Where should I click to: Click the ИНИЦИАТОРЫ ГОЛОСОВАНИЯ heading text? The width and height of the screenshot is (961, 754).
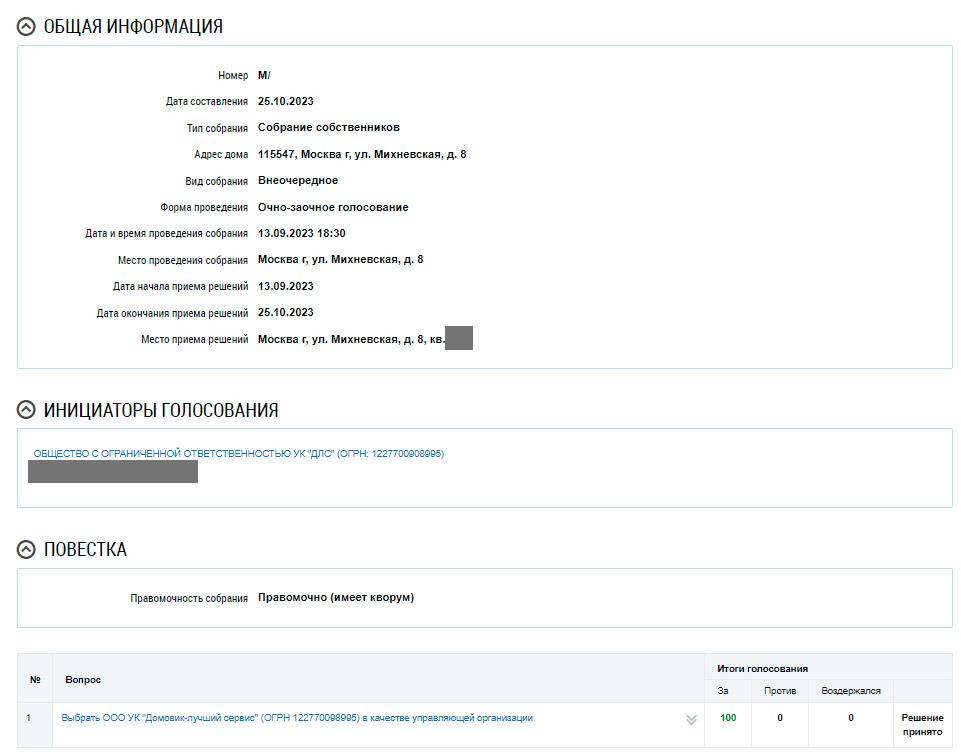(161, 410)
